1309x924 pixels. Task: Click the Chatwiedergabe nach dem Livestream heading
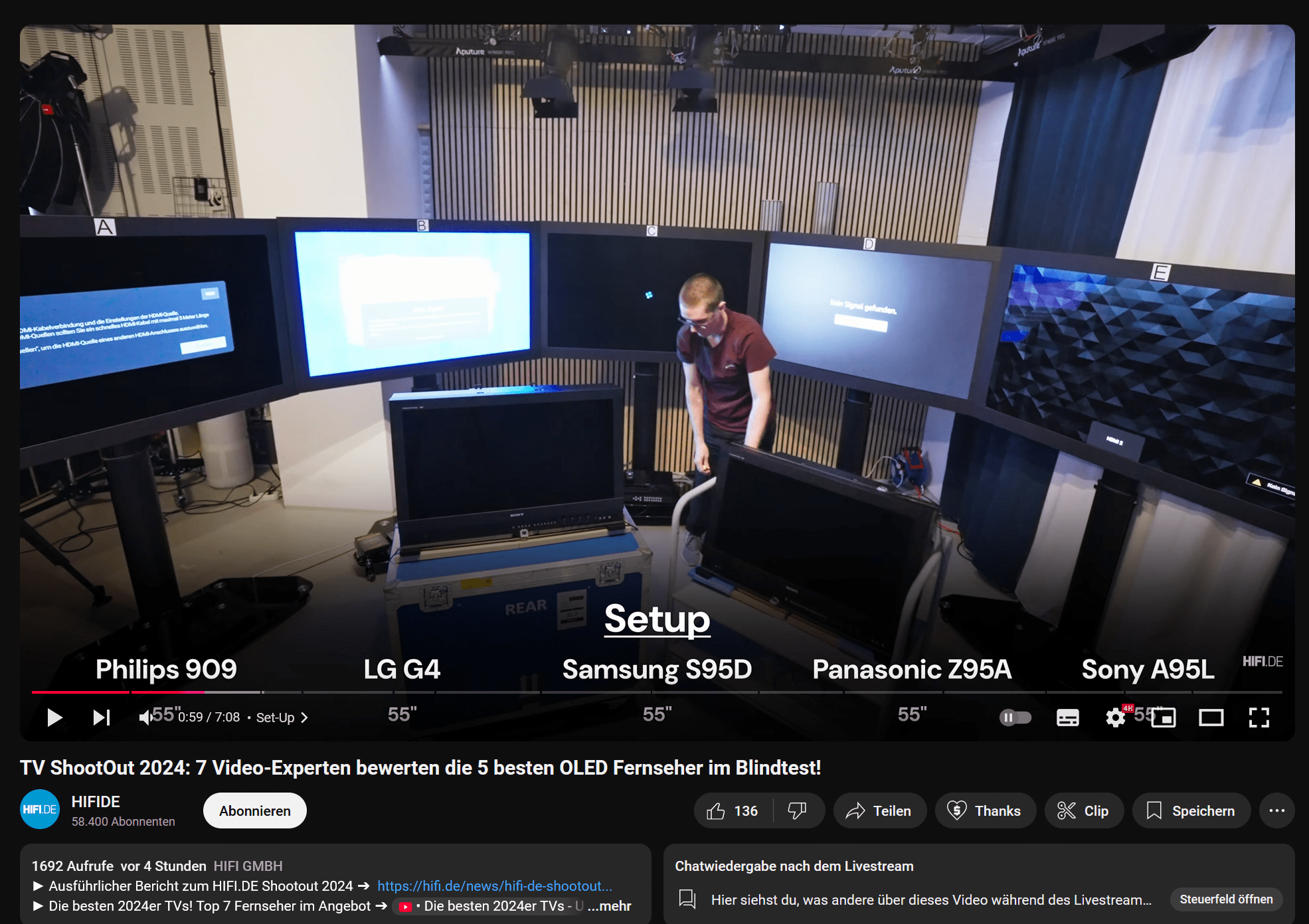point(794,866)
